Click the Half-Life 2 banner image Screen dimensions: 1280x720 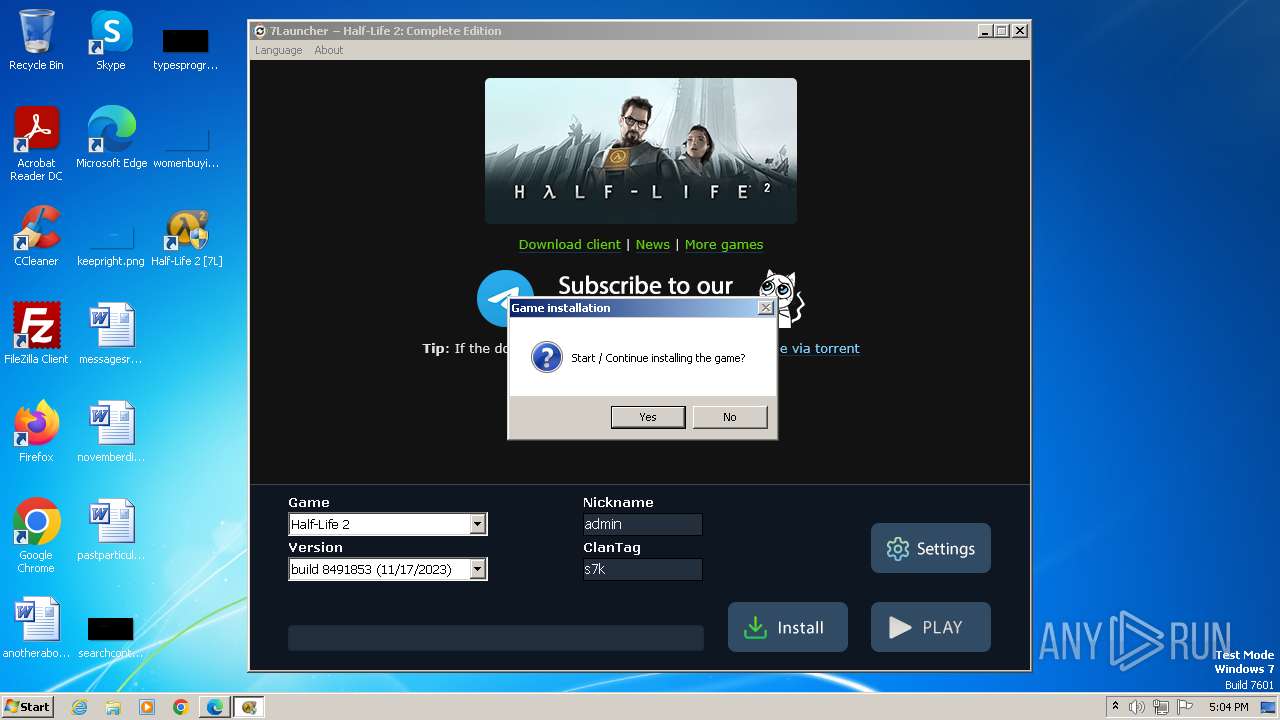tap(641, 151)
